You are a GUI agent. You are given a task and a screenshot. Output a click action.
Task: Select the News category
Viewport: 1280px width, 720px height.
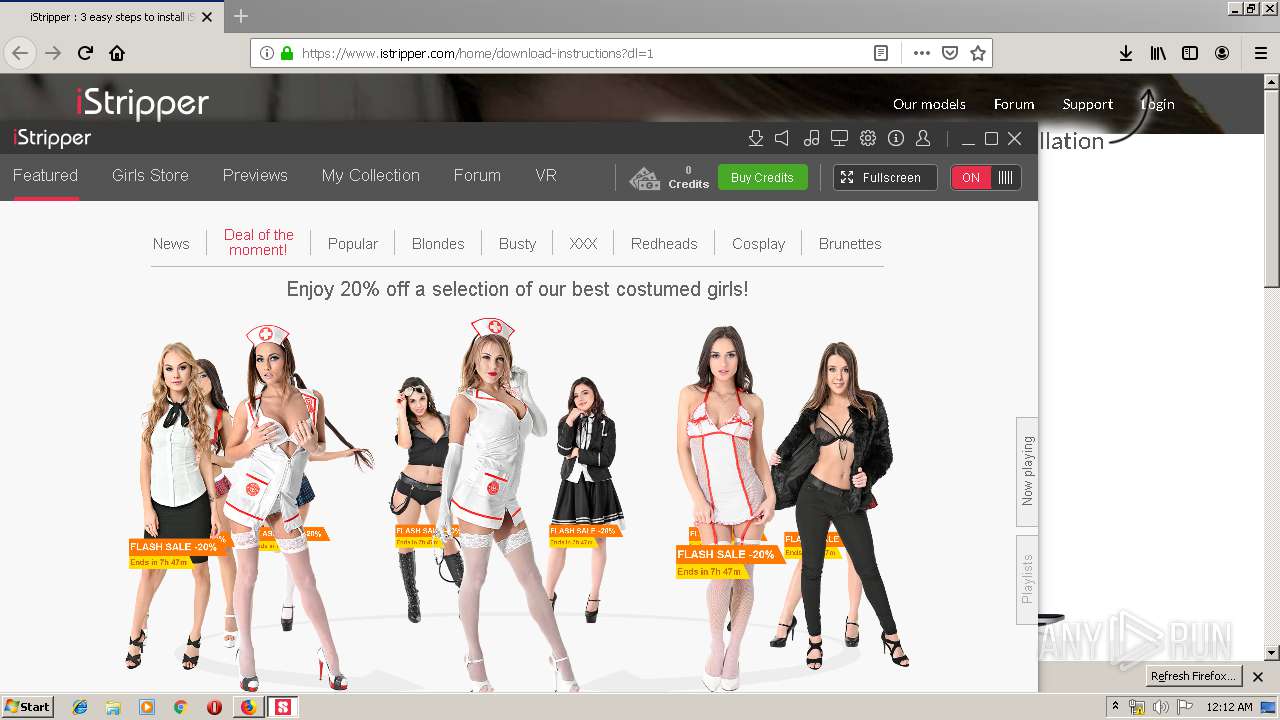171,243
